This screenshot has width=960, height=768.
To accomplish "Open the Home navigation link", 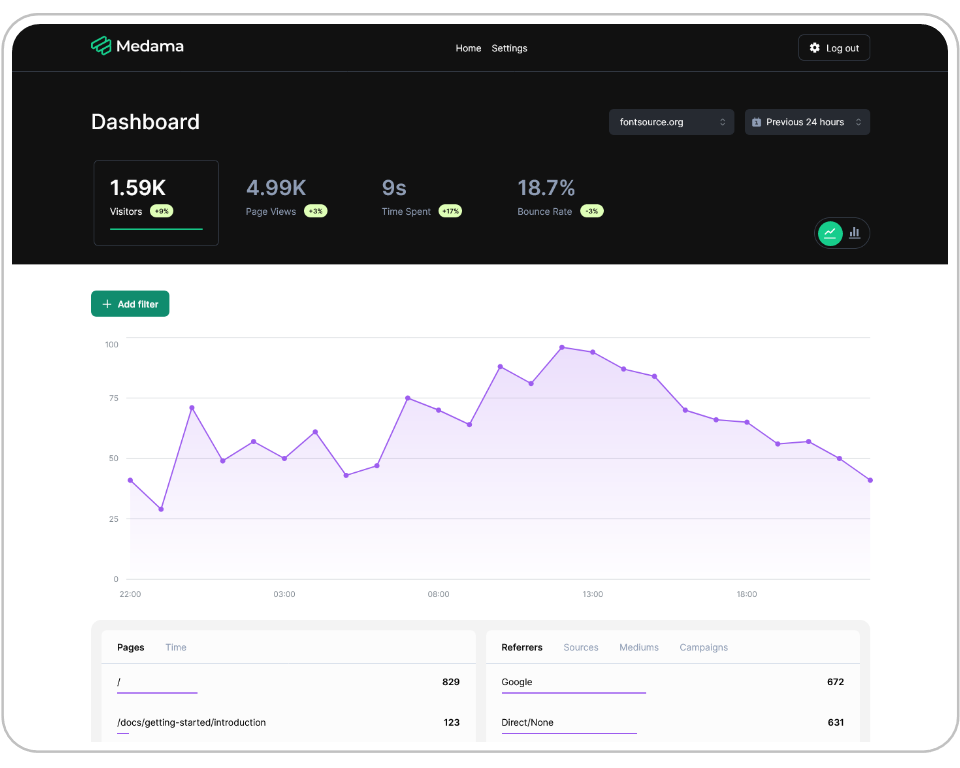I will (x=468, y=47).
